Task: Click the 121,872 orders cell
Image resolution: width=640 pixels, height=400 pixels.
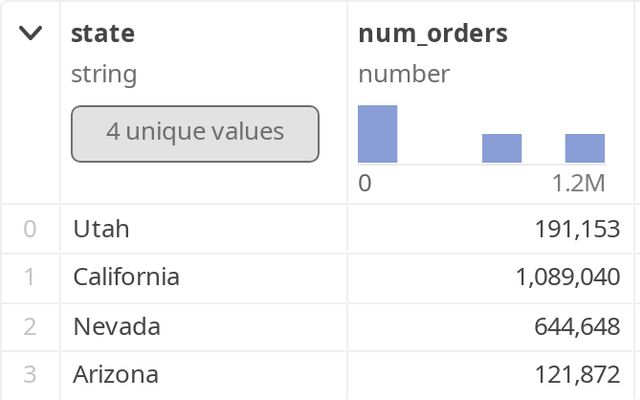Action: pos(578,375)
